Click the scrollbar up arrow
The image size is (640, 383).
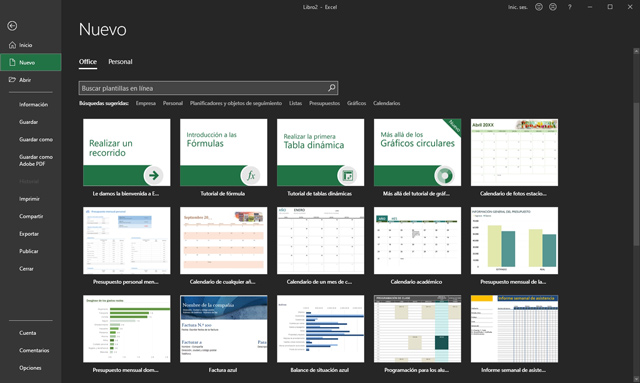pyautogui.click(x=636, y=51)
